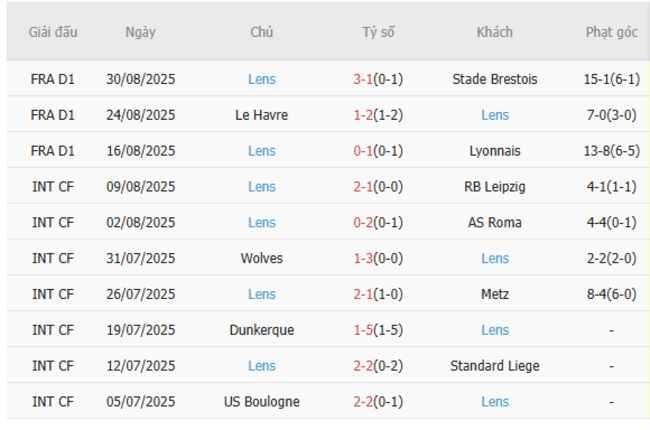Open the Dunkerque team link

point(262,330)
